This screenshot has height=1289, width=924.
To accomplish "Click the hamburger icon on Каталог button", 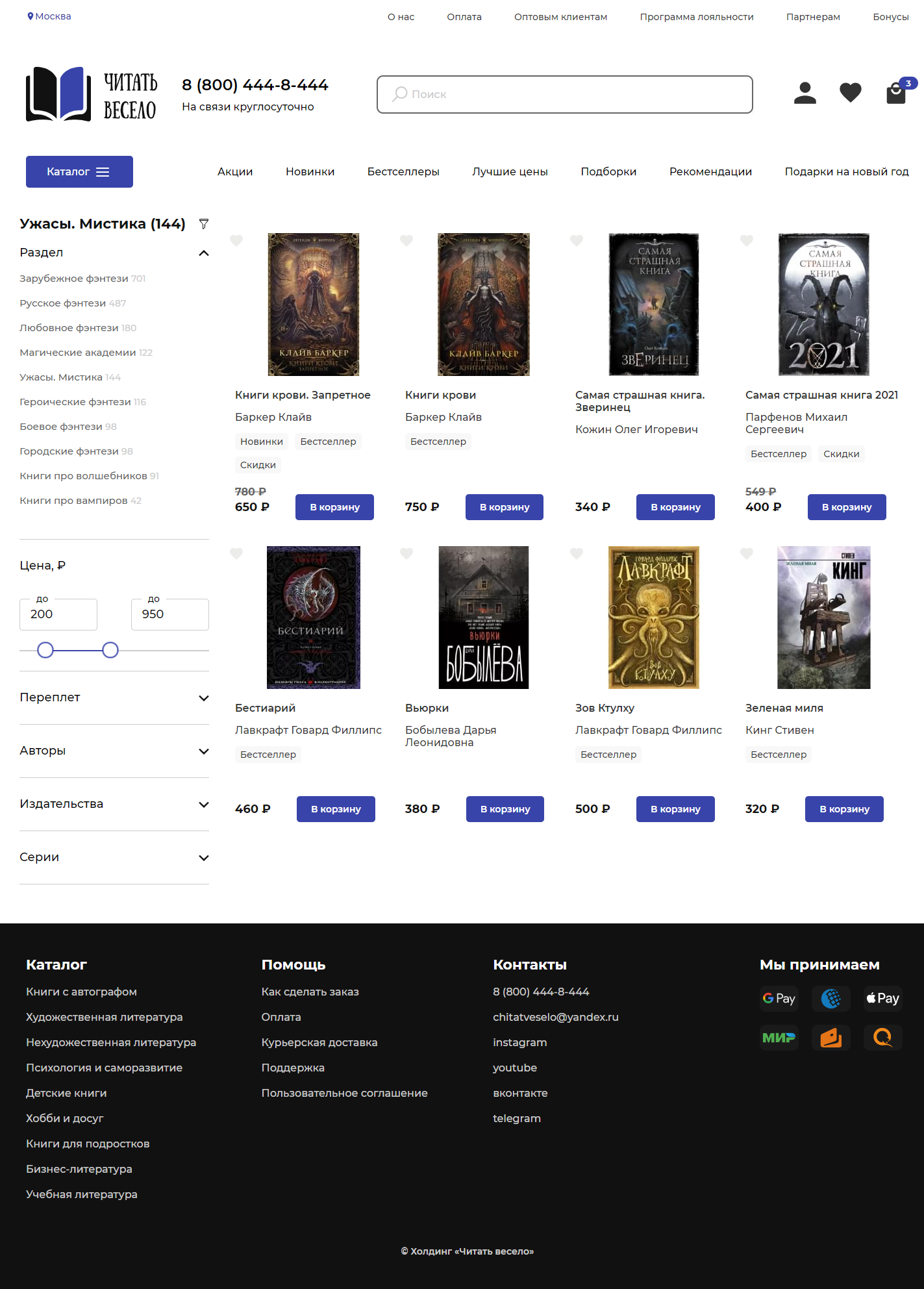I will [103, 172].
